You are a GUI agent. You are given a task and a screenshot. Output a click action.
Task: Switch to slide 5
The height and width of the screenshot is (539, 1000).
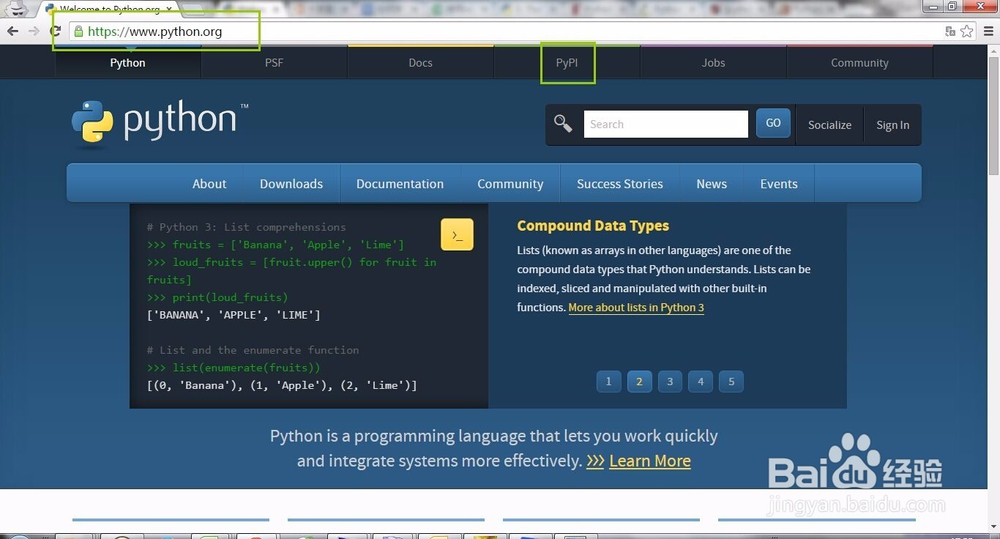click(731, 381)
